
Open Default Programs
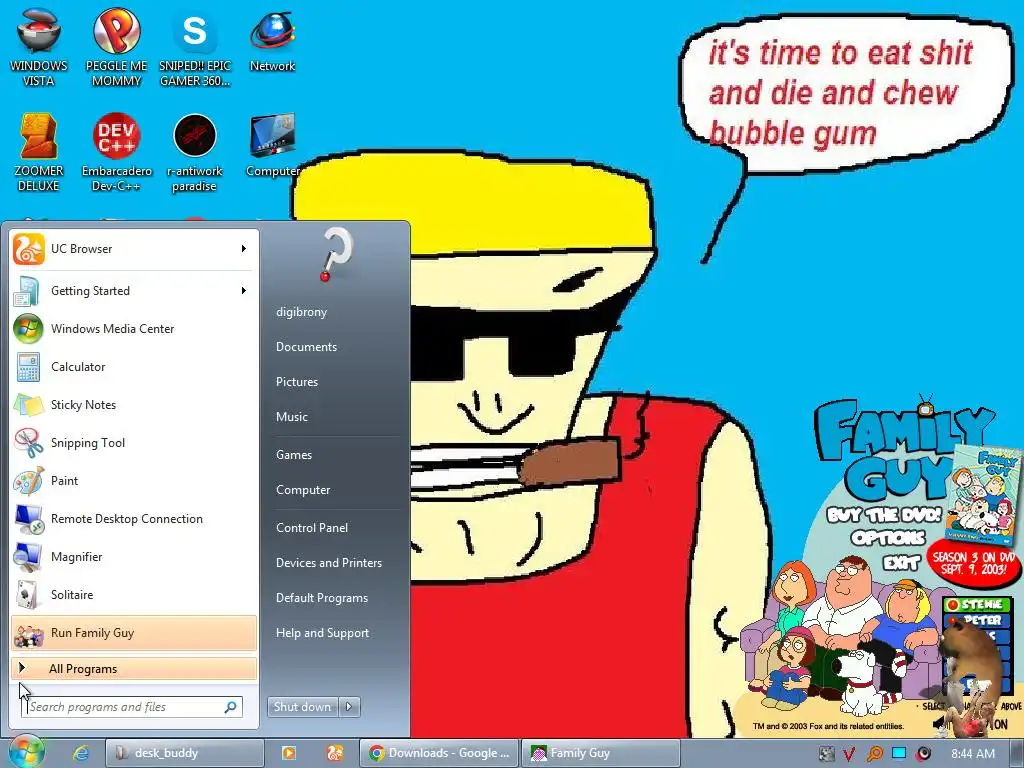coord(322,598)
